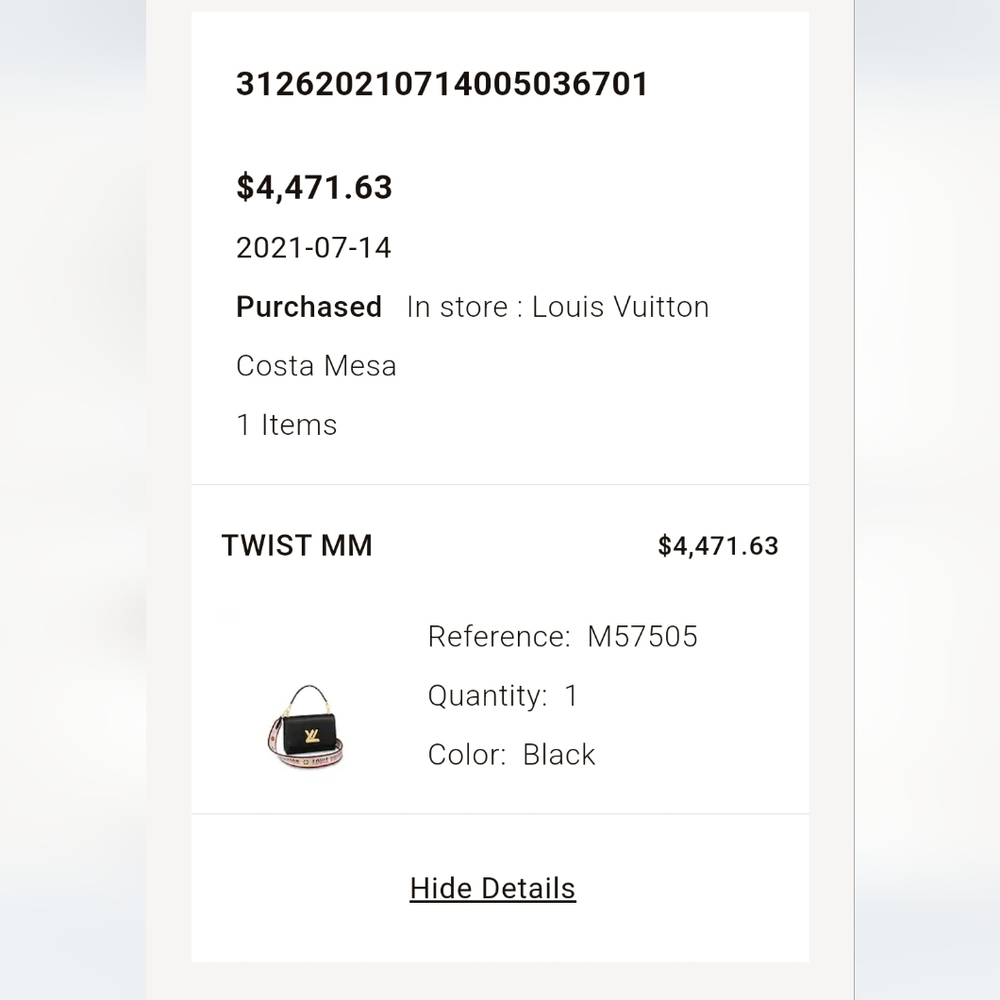Screen dimensions: 1000x1000
Task: Click the Black color value
Action: point(559,754)
